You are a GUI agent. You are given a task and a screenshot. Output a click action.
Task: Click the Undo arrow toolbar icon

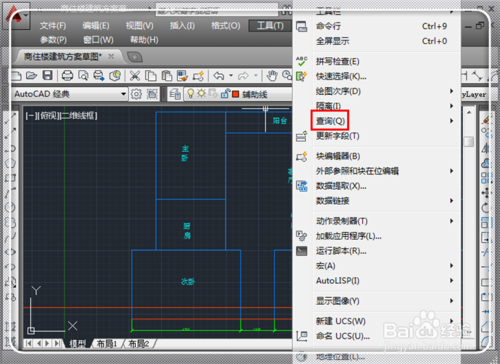pyautogui.click(x=219, y=76)
